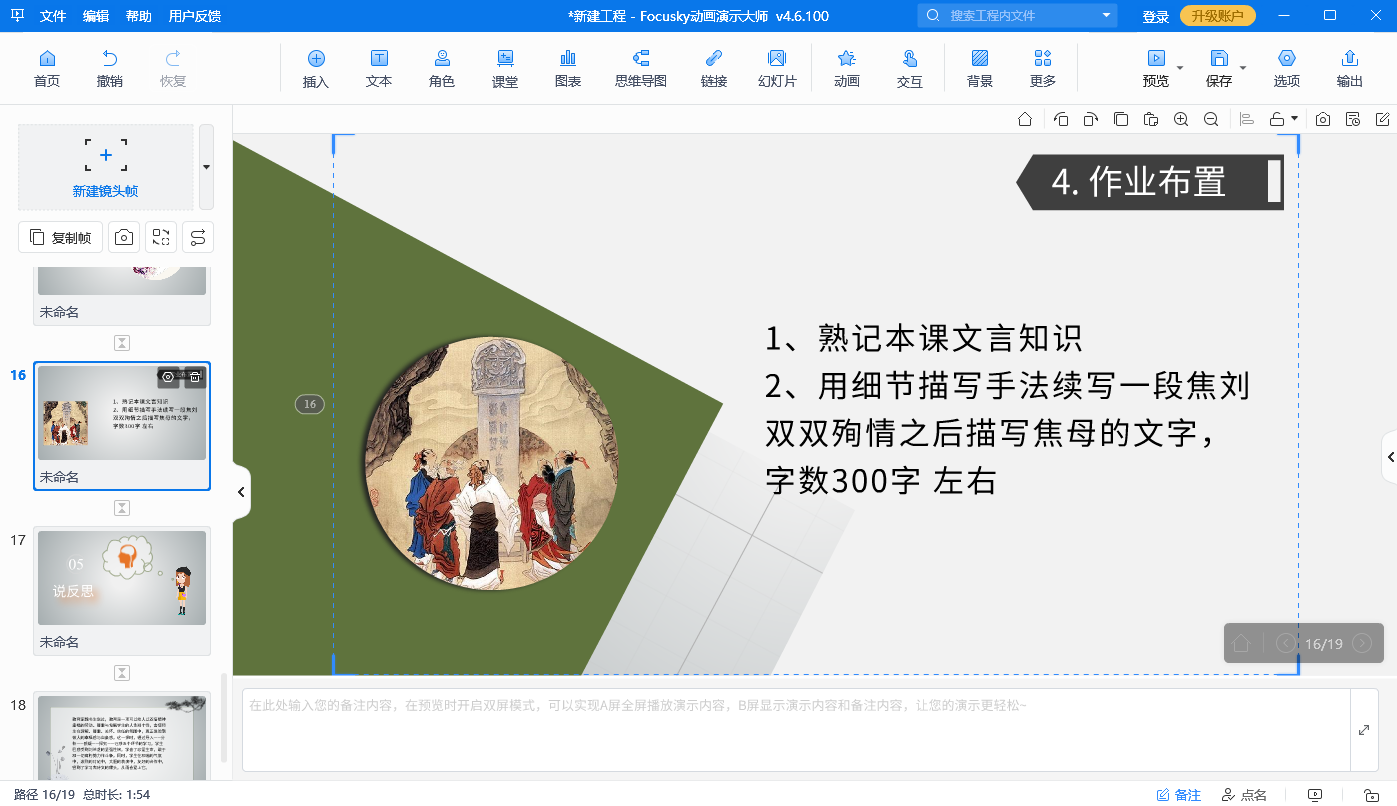This screenshot has width=1397, height=806.
Task: Insert a 图表 chart
Action: tap(568, 69)
